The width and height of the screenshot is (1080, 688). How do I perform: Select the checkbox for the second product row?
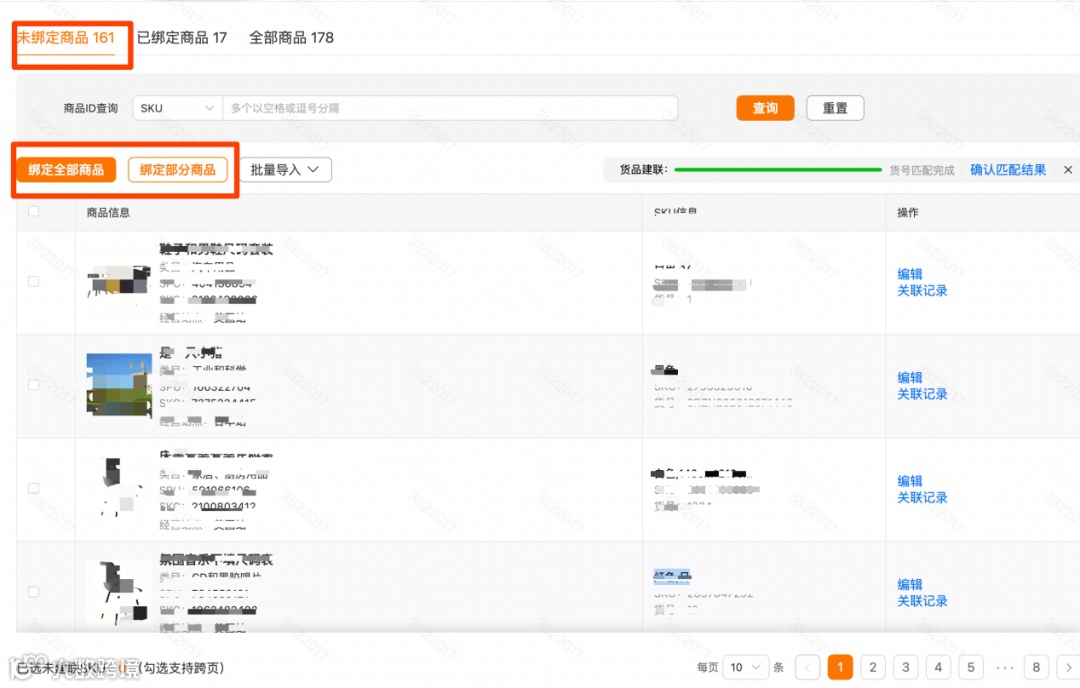pyautogui.click(x=33, y=384)
